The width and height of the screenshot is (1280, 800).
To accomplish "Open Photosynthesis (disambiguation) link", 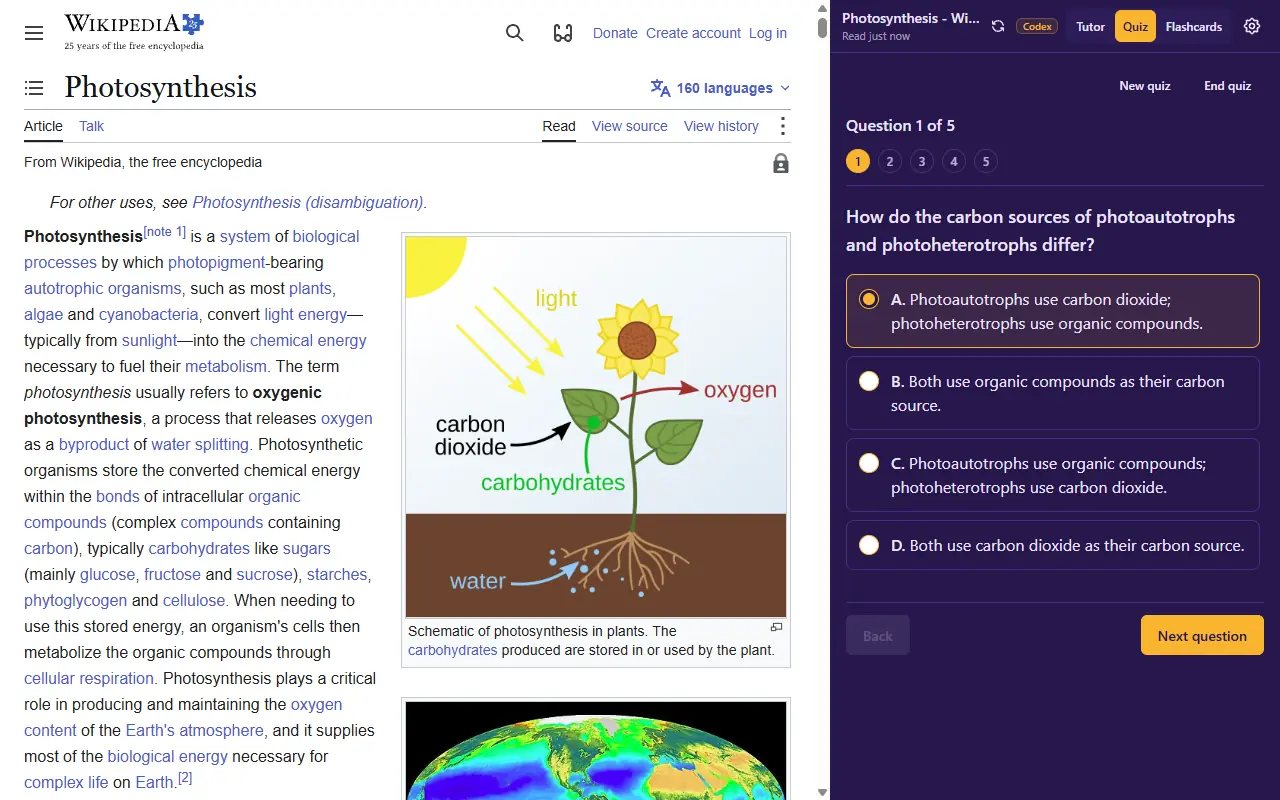I will click(308, 202).
